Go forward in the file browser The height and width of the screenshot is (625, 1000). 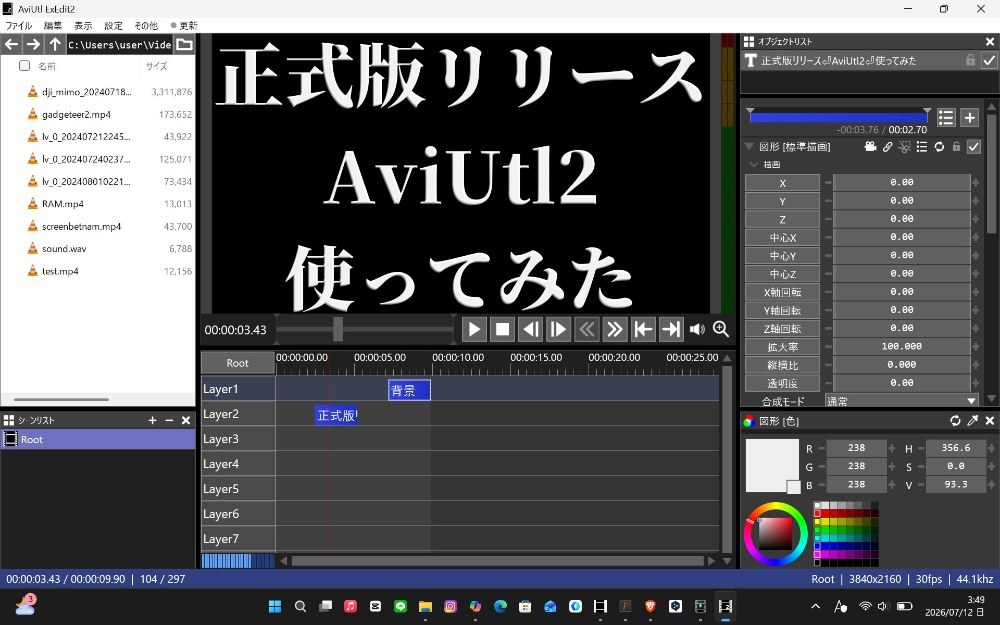33,44
